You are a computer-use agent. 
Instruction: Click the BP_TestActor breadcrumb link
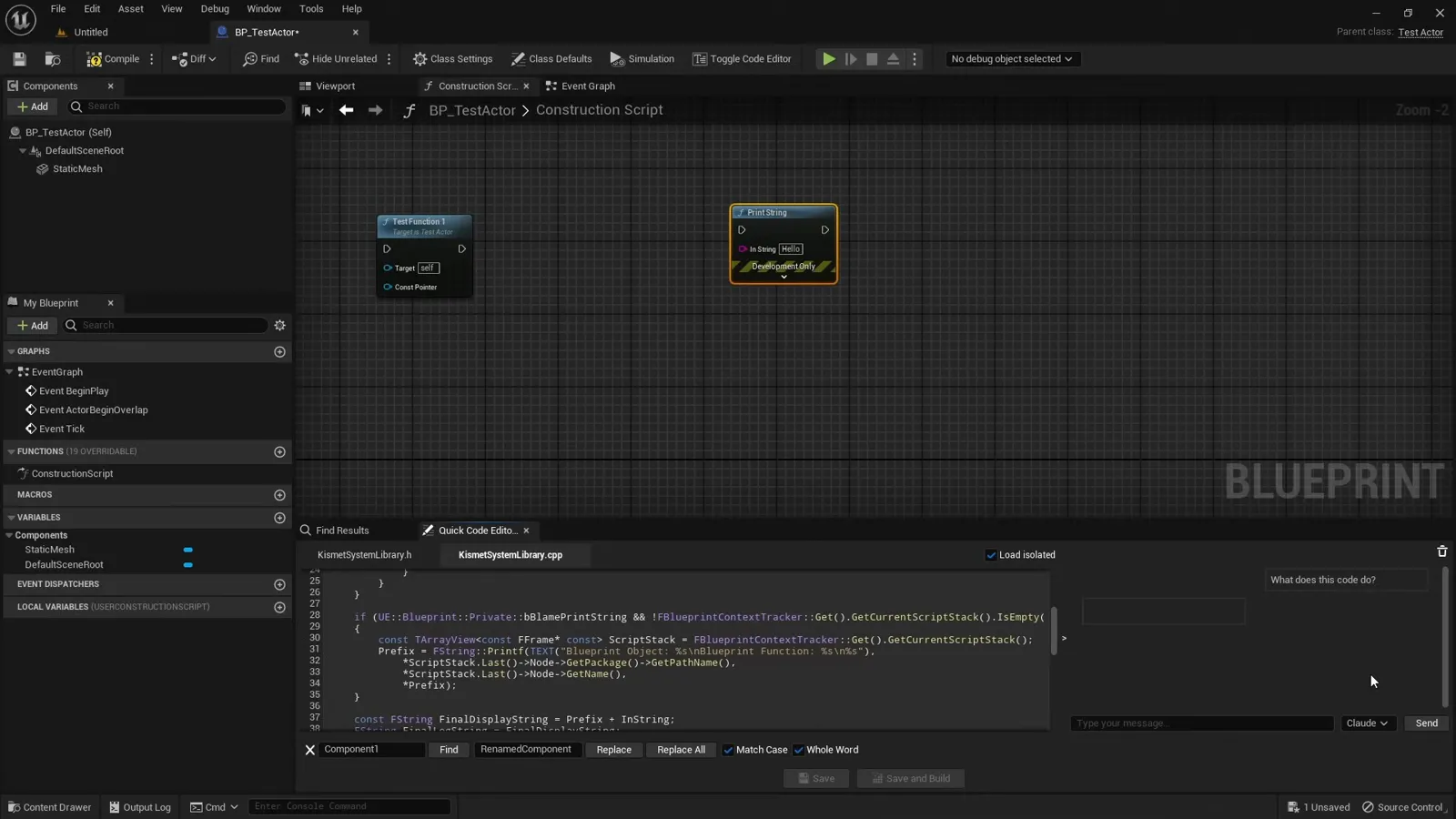[x=471, y=110]
